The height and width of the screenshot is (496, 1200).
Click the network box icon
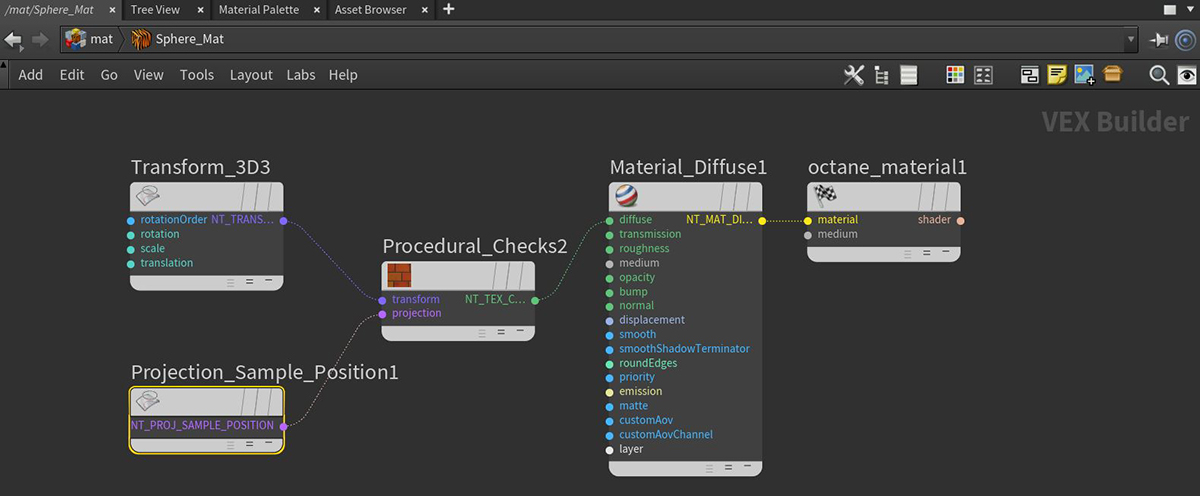(1029, 75)
